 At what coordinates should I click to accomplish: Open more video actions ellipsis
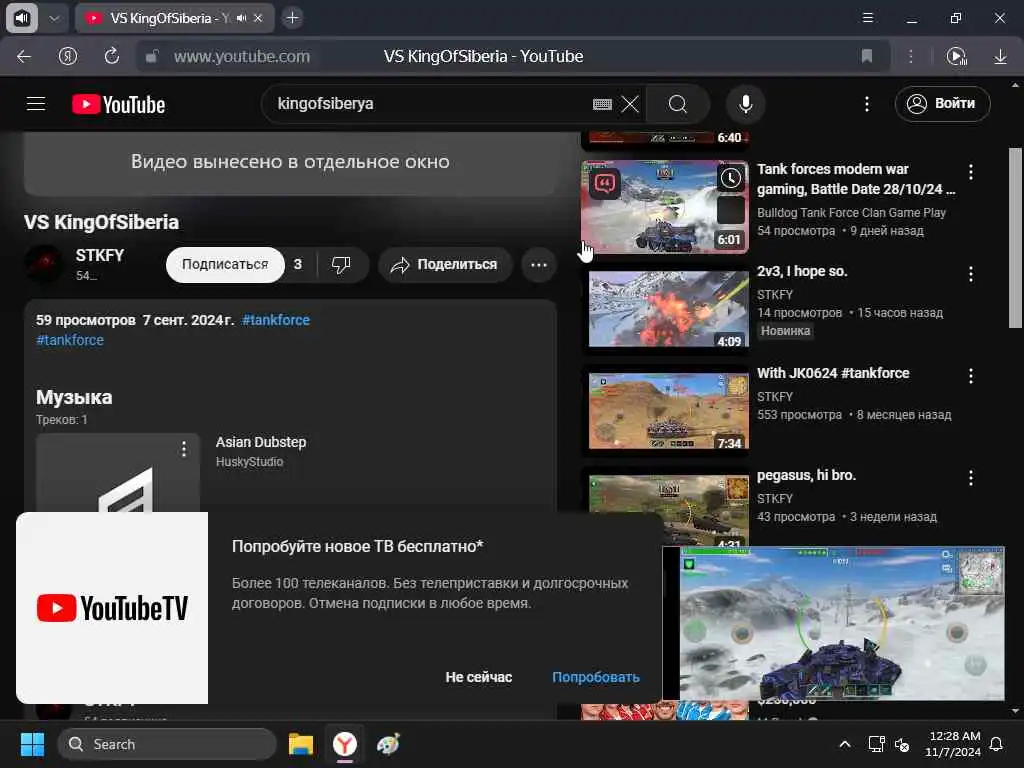tap(539, 264)
